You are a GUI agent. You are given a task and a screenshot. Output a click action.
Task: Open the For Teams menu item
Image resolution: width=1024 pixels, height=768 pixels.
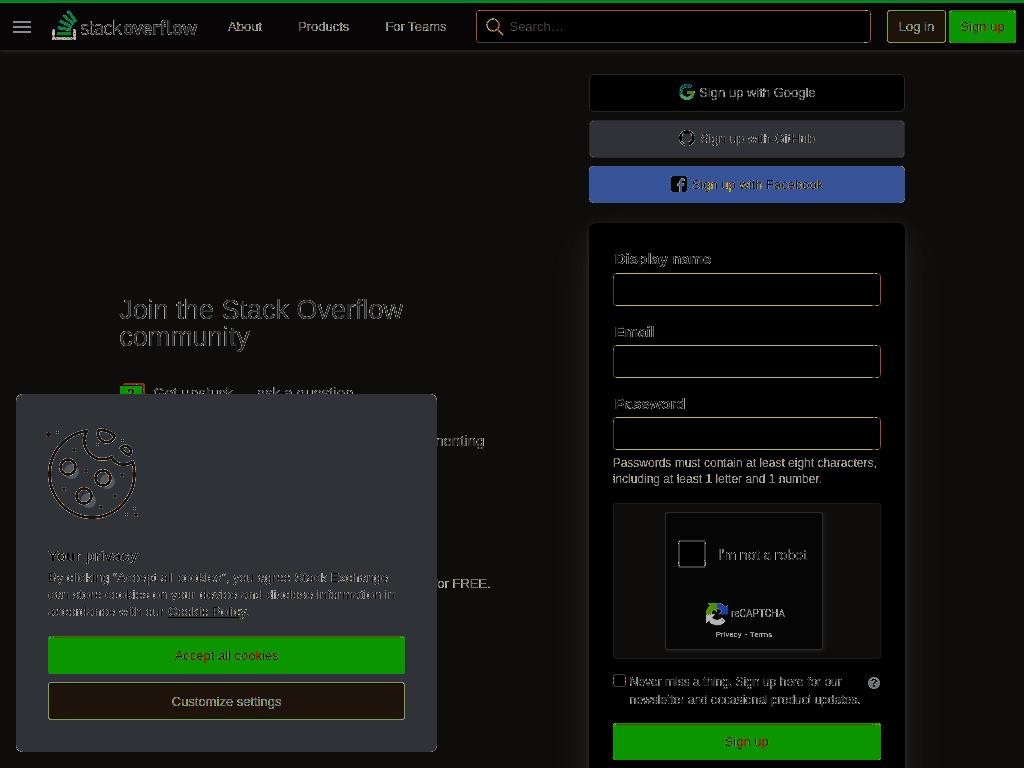click(x=415, y=27)
